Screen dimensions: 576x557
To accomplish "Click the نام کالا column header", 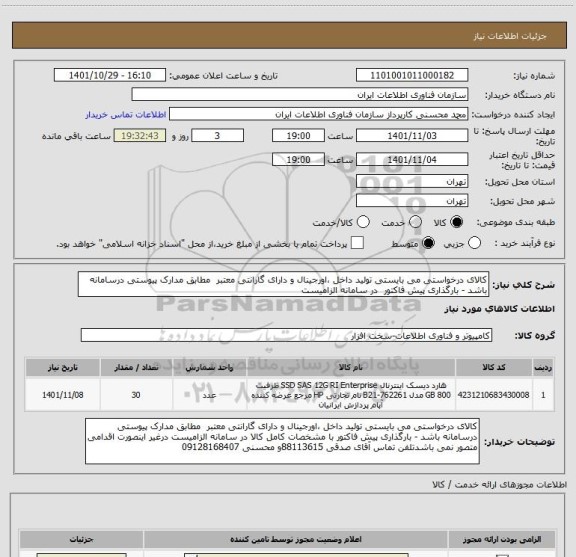I will pyautogui.click(x=351, y=368).
